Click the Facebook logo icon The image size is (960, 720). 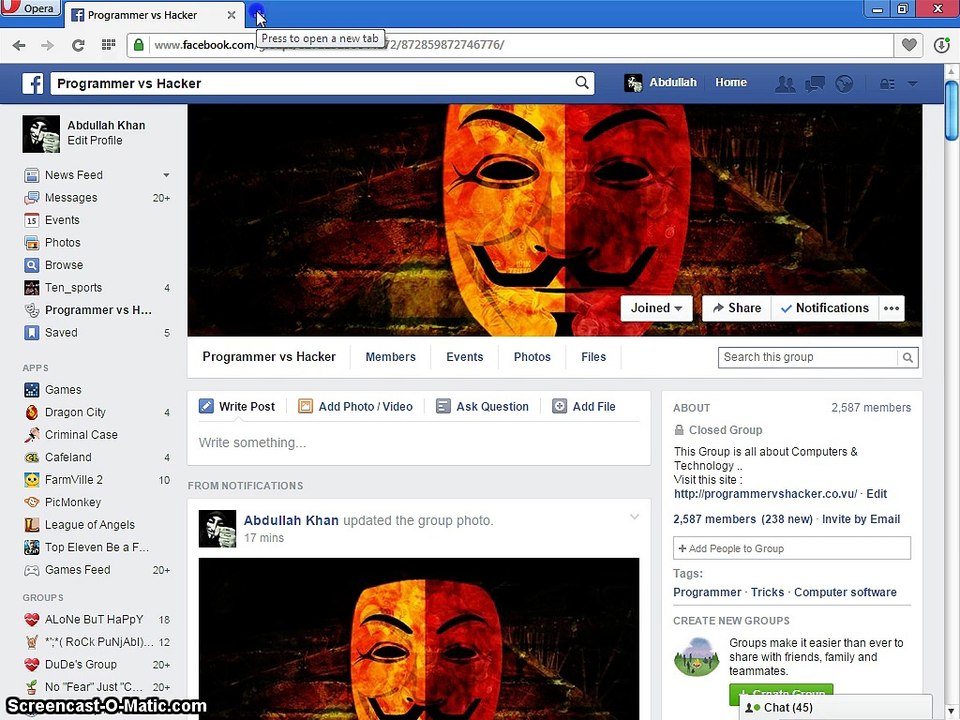[x=32, y=83]
